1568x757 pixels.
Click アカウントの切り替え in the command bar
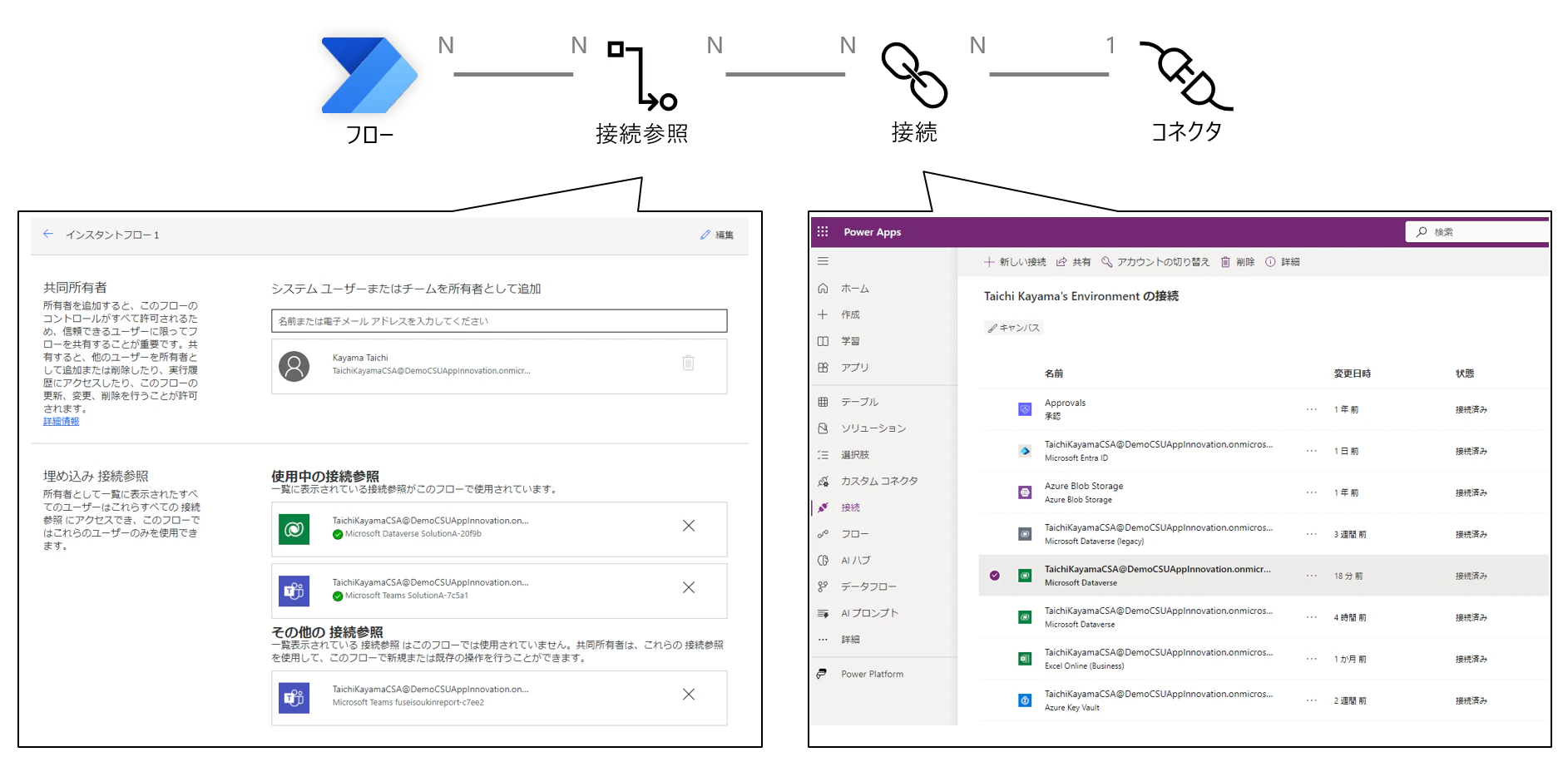click(1155, 262)
